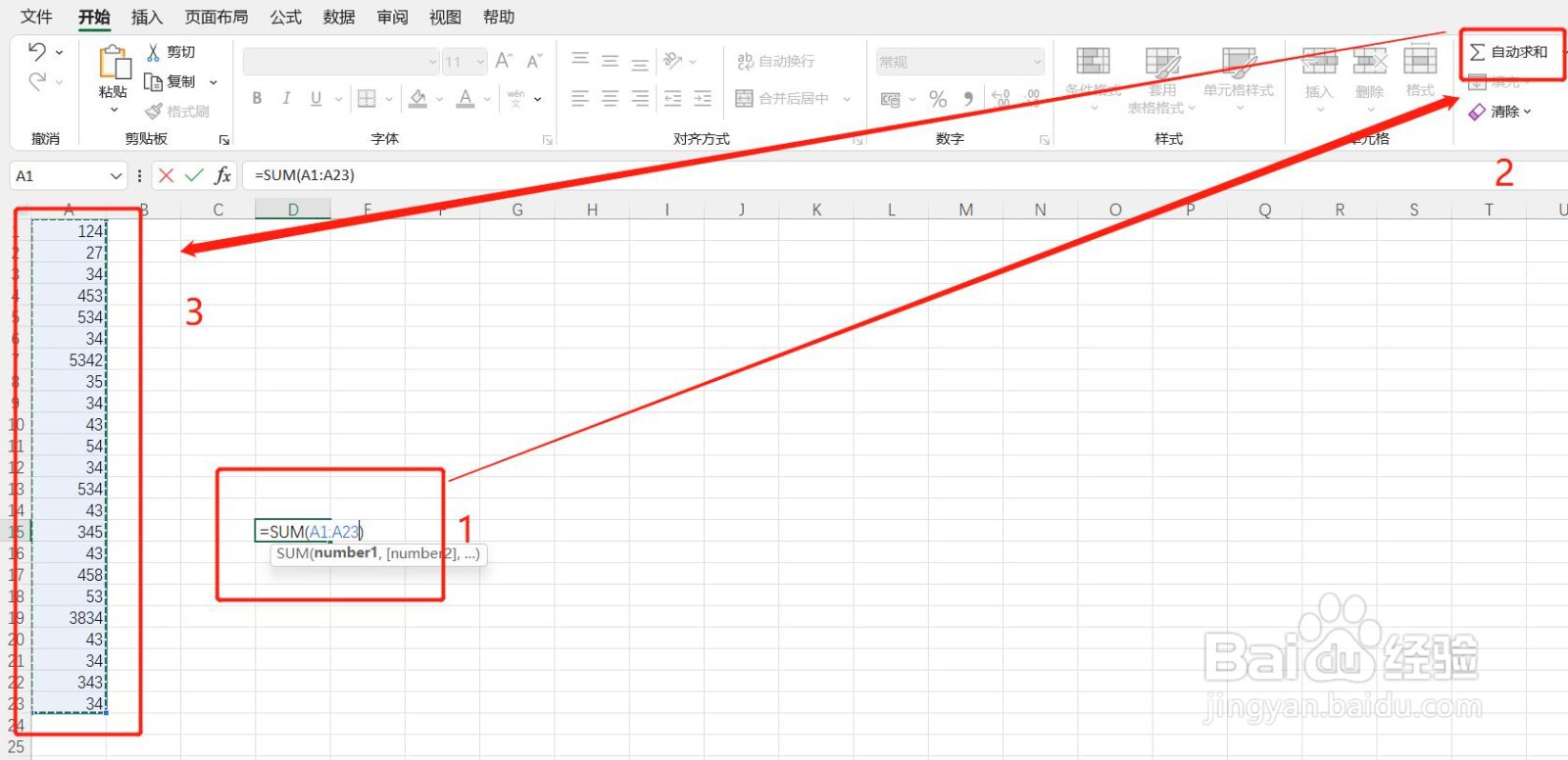The height and width of the screenshot is (760, 1568).
Task: Click the Accounting Number Format icon
Action: point(891,99)
